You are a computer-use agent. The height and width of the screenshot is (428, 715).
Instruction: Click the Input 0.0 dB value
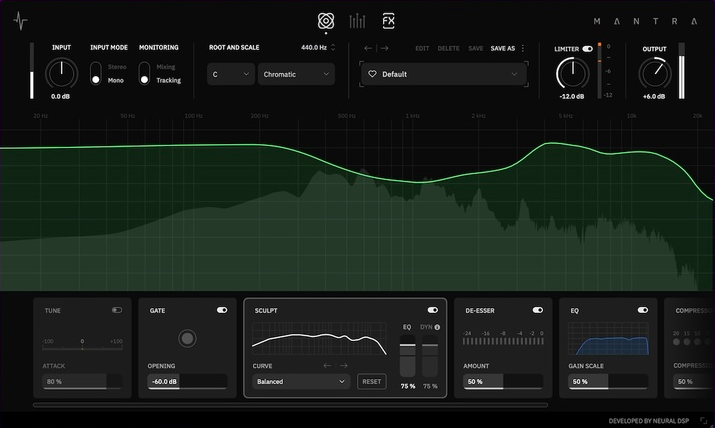pyautogui.click(x=60, y=97)
